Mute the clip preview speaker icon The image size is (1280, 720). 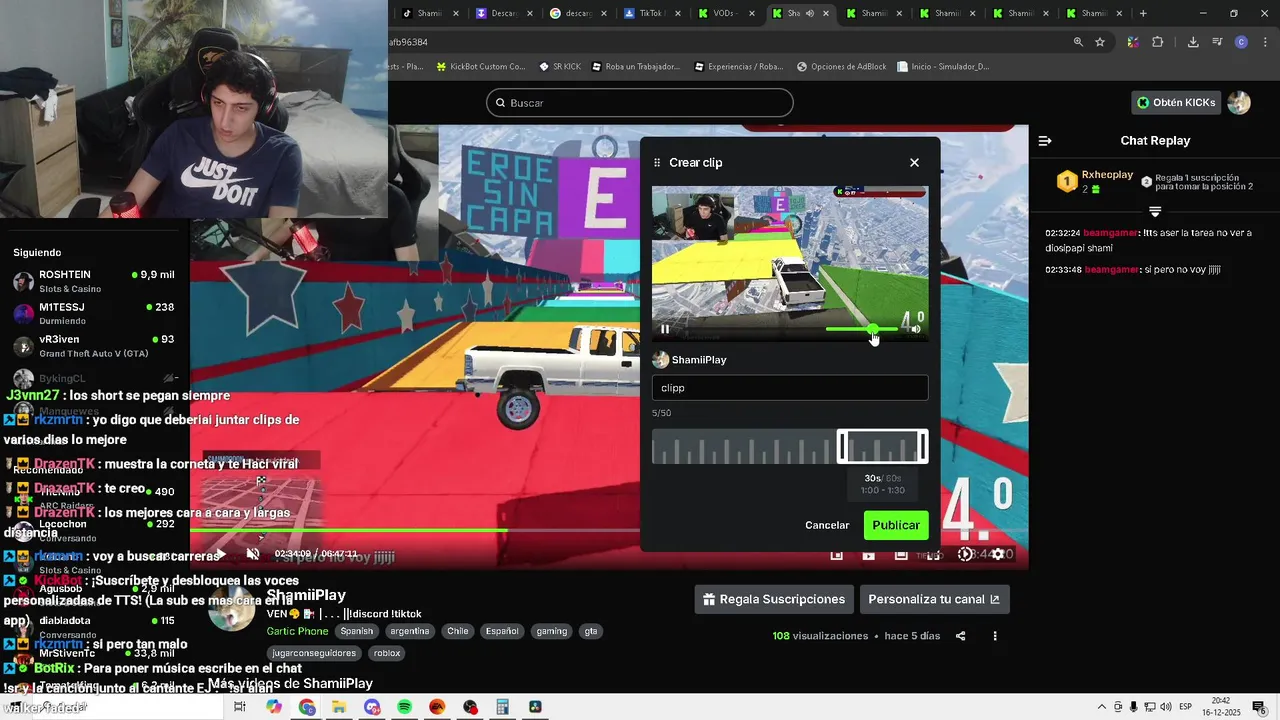[x=915, y=329]
